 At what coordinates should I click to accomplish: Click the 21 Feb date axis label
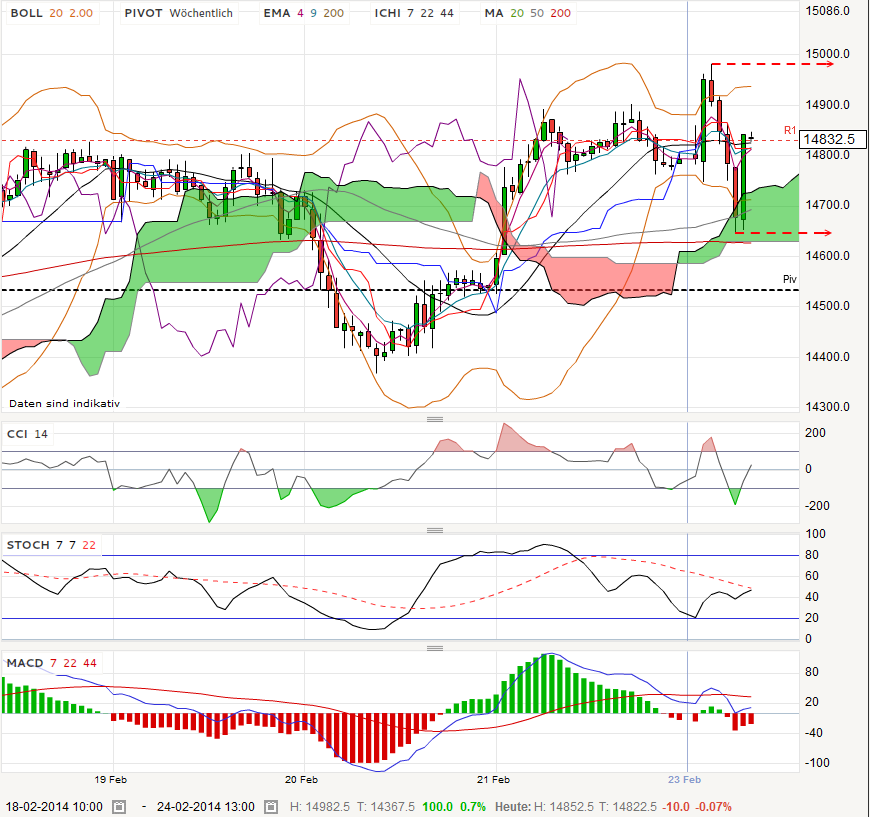coord(493,780)
